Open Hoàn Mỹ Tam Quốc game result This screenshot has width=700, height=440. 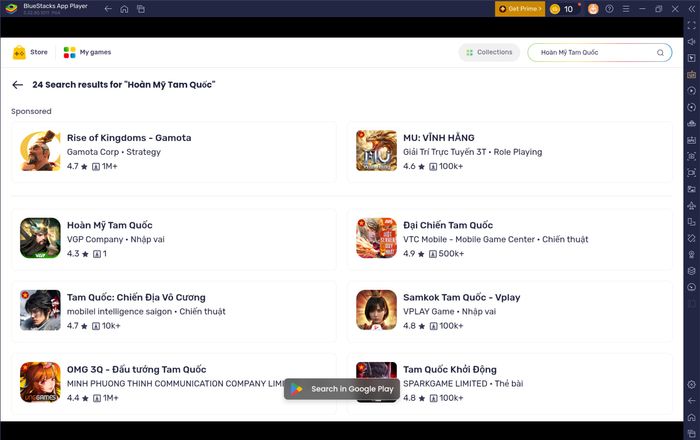[x=174, y=239]
